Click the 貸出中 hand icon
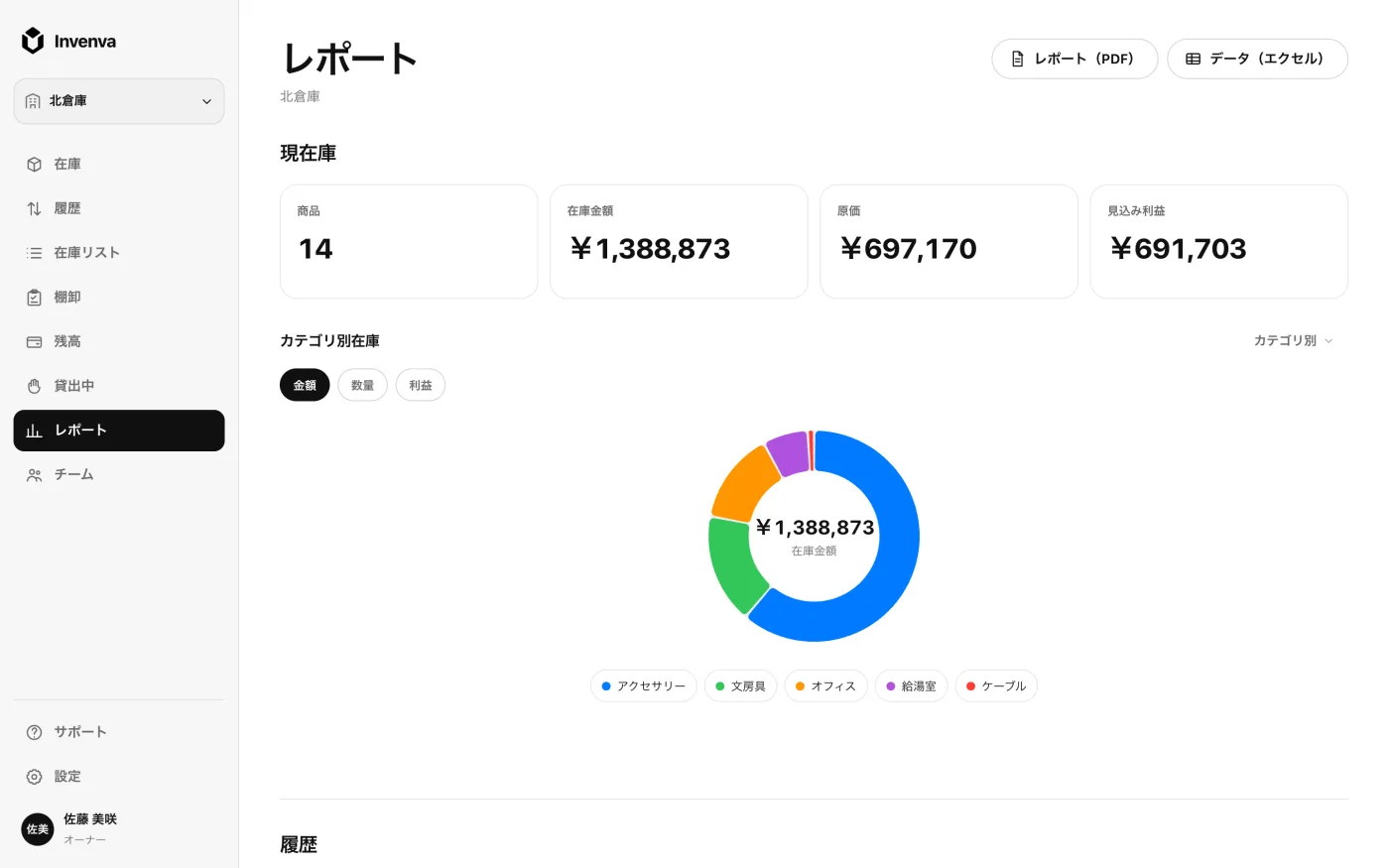Image resolution: width=1389 pixels, height=868 pixels. tap(34, 386)
